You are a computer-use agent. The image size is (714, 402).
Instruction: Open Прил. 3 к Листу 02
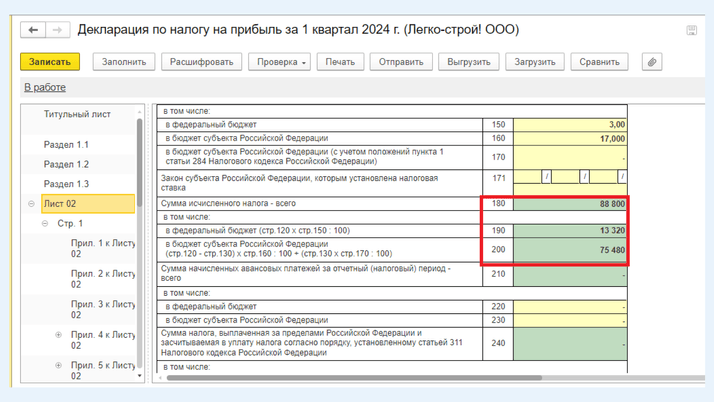click(103, 310)
